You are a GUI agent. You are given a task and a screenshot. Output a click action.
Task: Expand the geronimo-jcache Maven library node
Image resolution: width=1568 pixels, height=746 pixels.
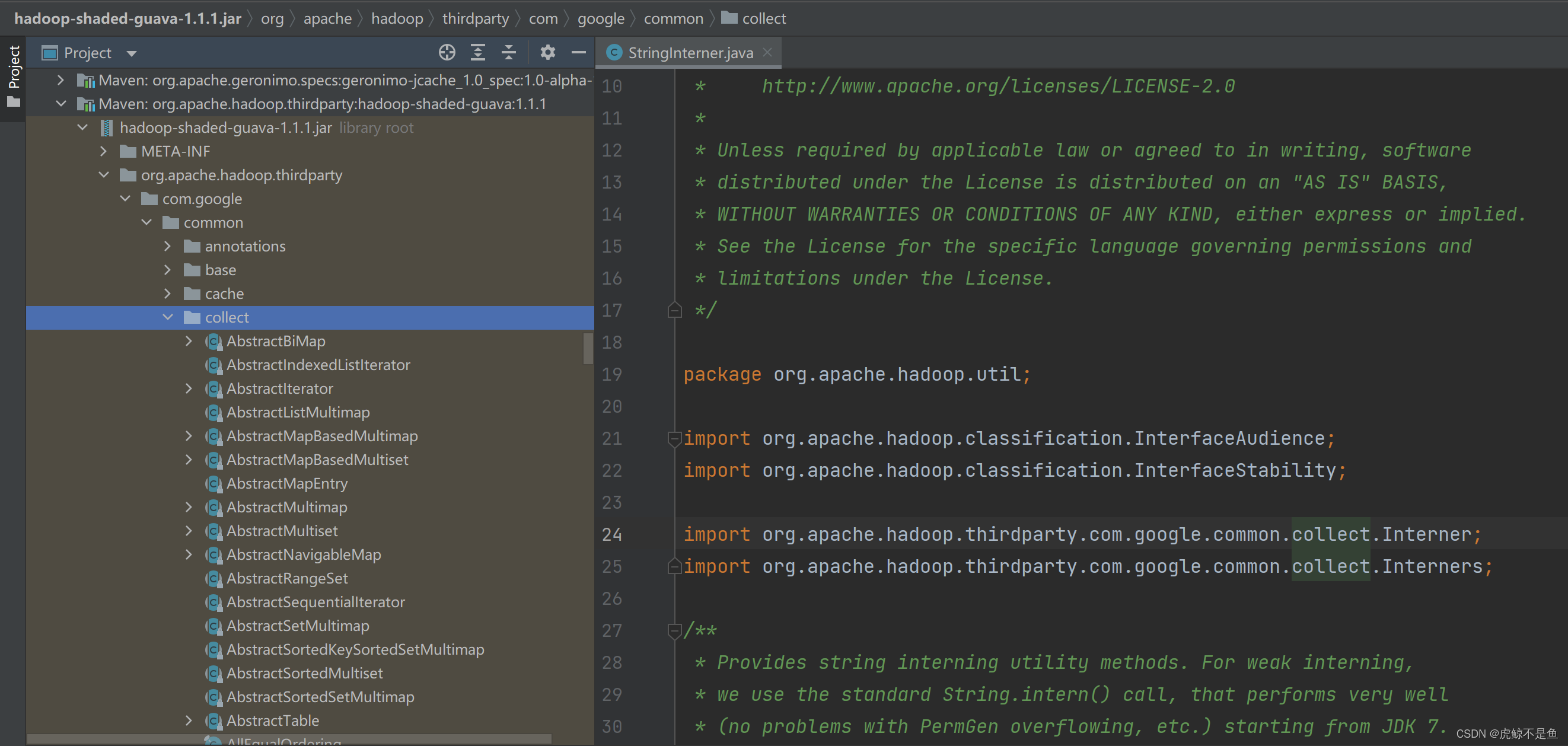click(x=60, y=80)
